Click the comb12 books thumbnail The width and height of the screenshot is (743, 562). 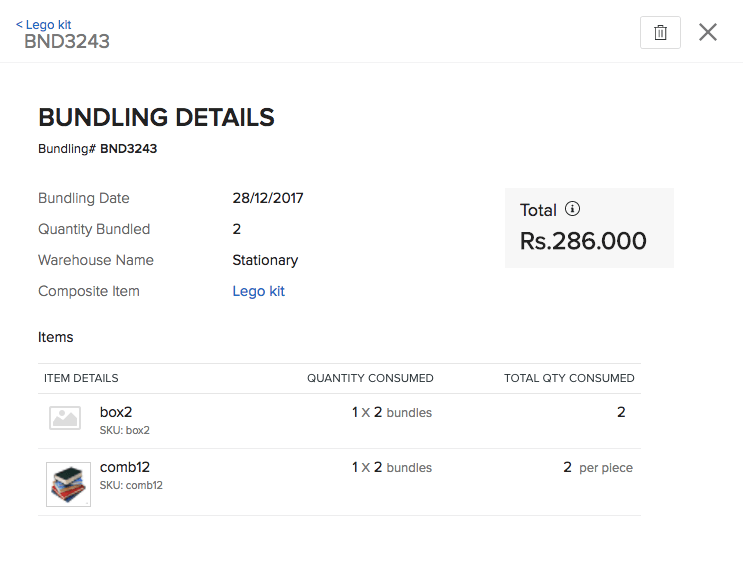[68, 484]
